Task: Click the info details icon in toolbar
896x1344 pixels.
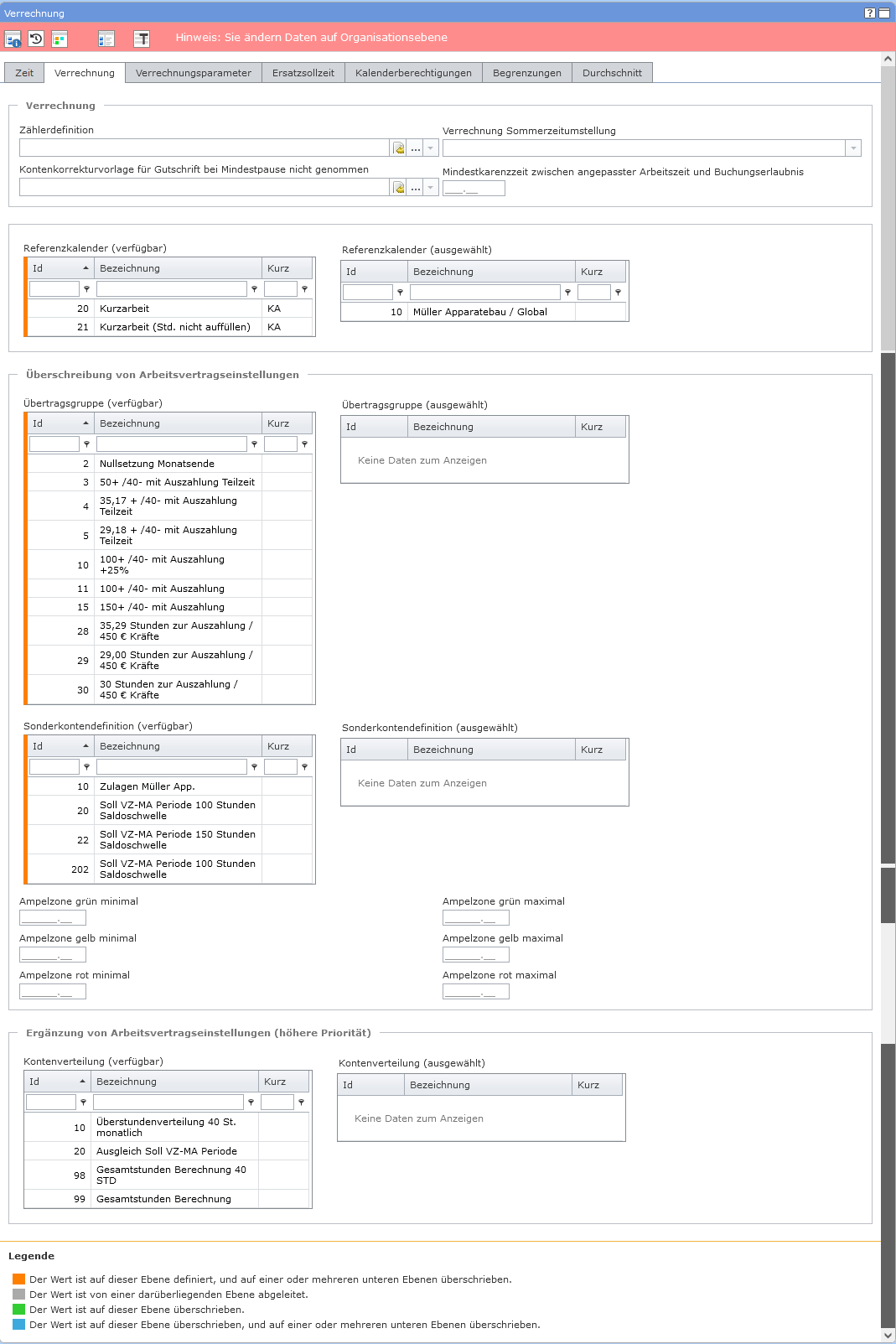Action: (x=13, y=39)
